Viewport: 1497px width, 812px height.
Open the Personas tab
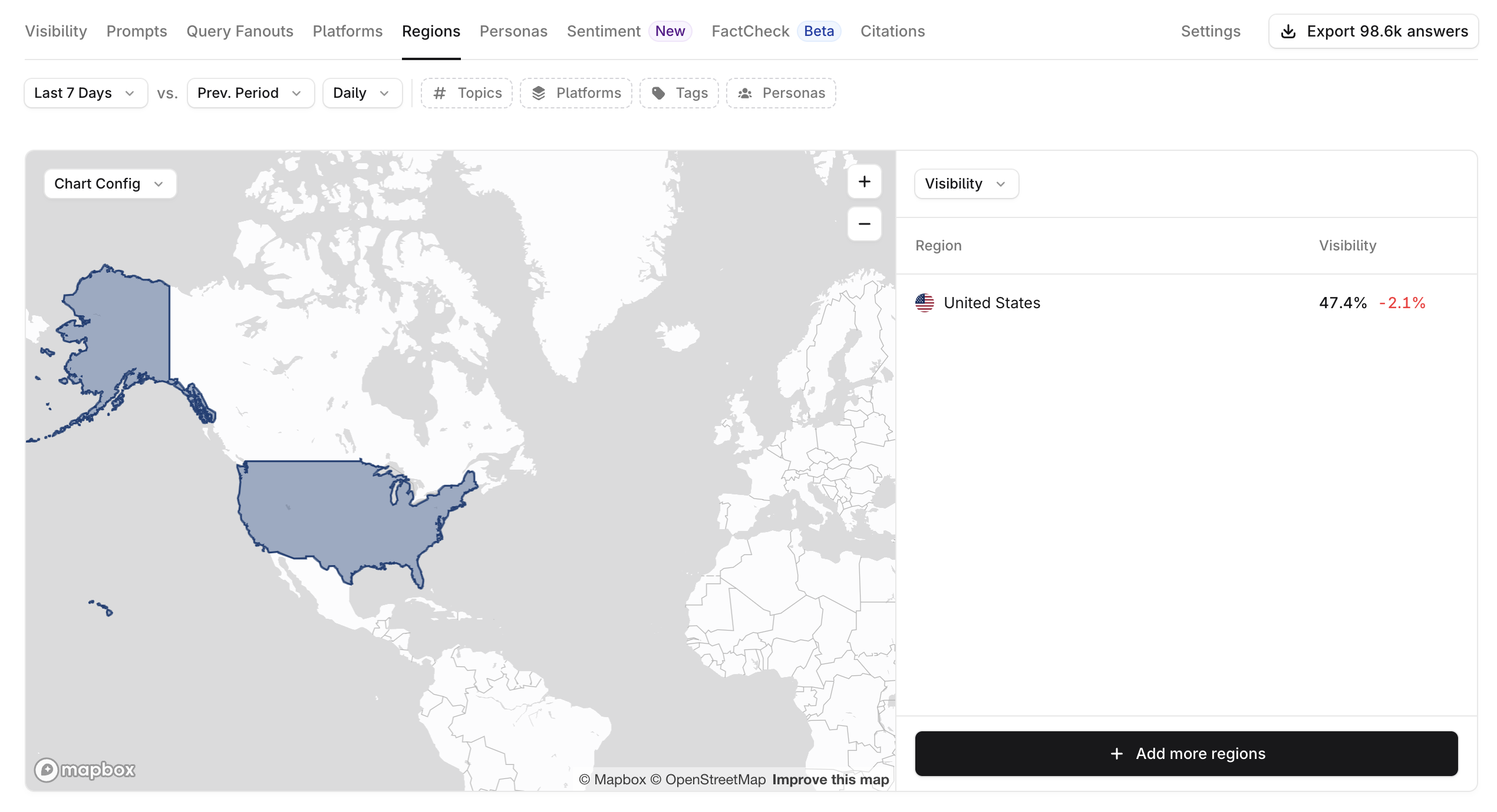513,31
